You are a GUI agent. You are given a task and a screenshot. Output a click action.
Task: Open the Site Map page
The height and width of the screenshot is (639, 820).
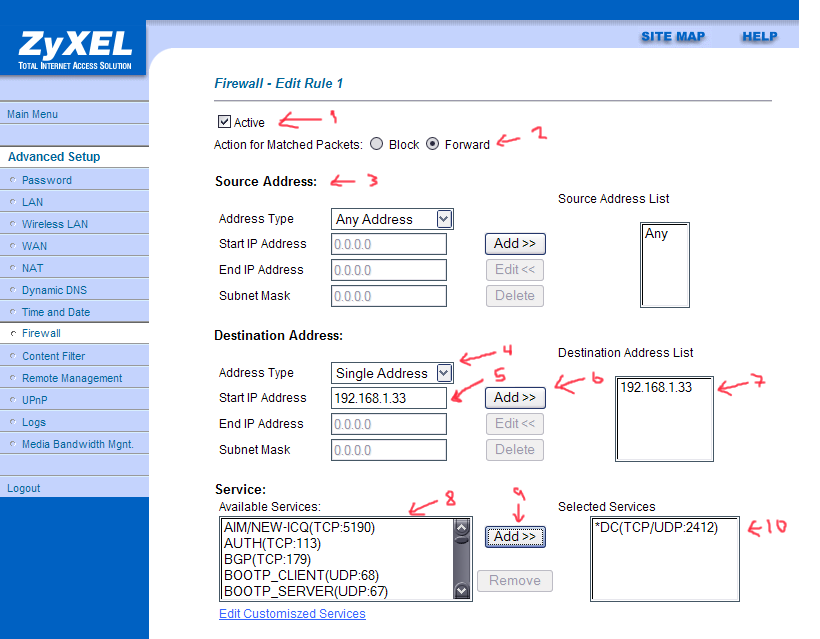[672, 37]
